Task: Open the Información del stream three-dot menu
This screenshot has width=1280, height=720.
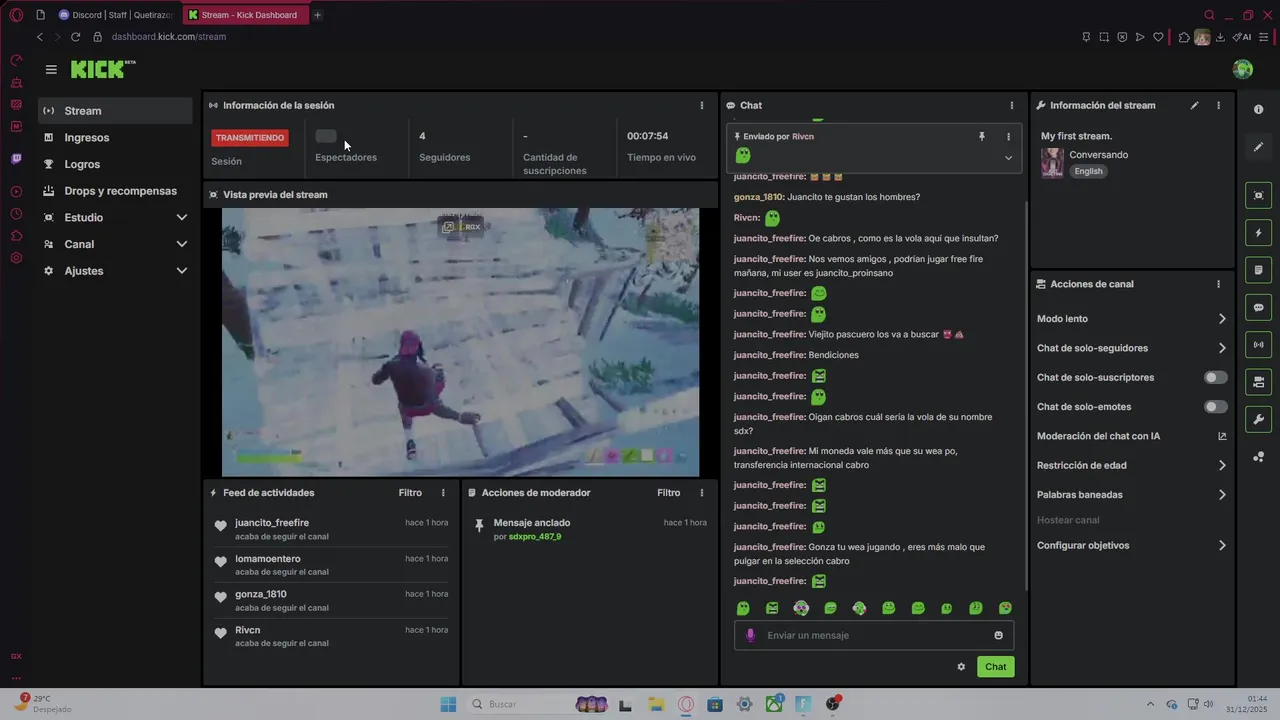Action: pyautogui.click(x=1218, y=105)
